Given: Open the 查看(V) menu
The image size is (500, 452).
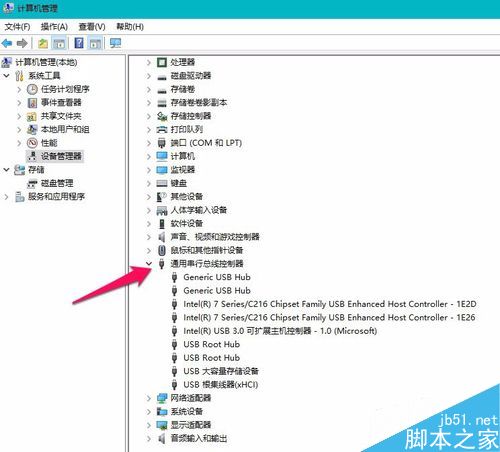Looking at the screenshot, I should (x=92, y=27).
